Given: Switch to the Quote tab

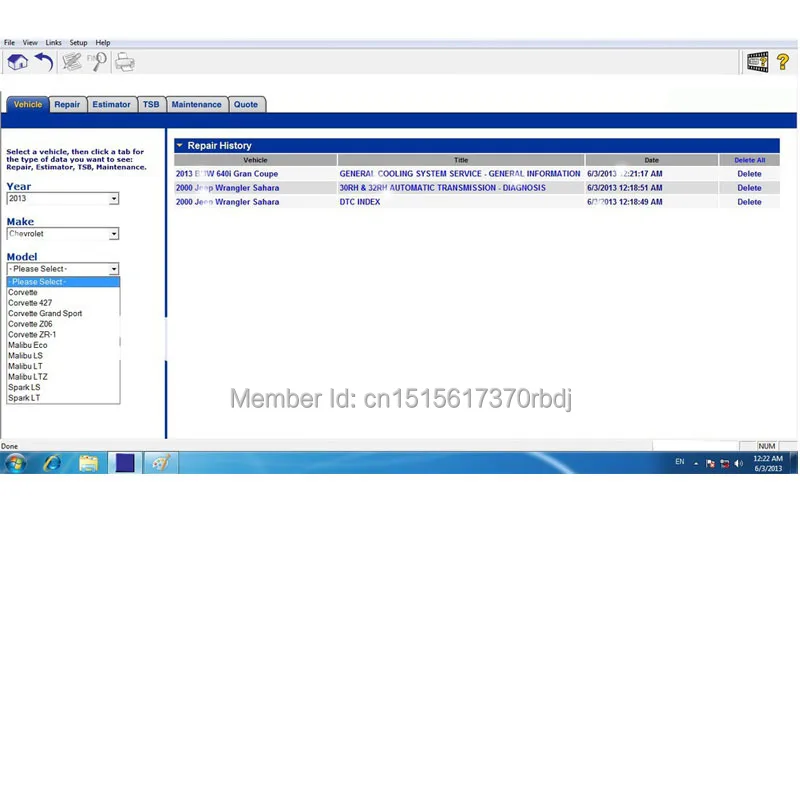Looking at the screenshot, I should point(246,104).
